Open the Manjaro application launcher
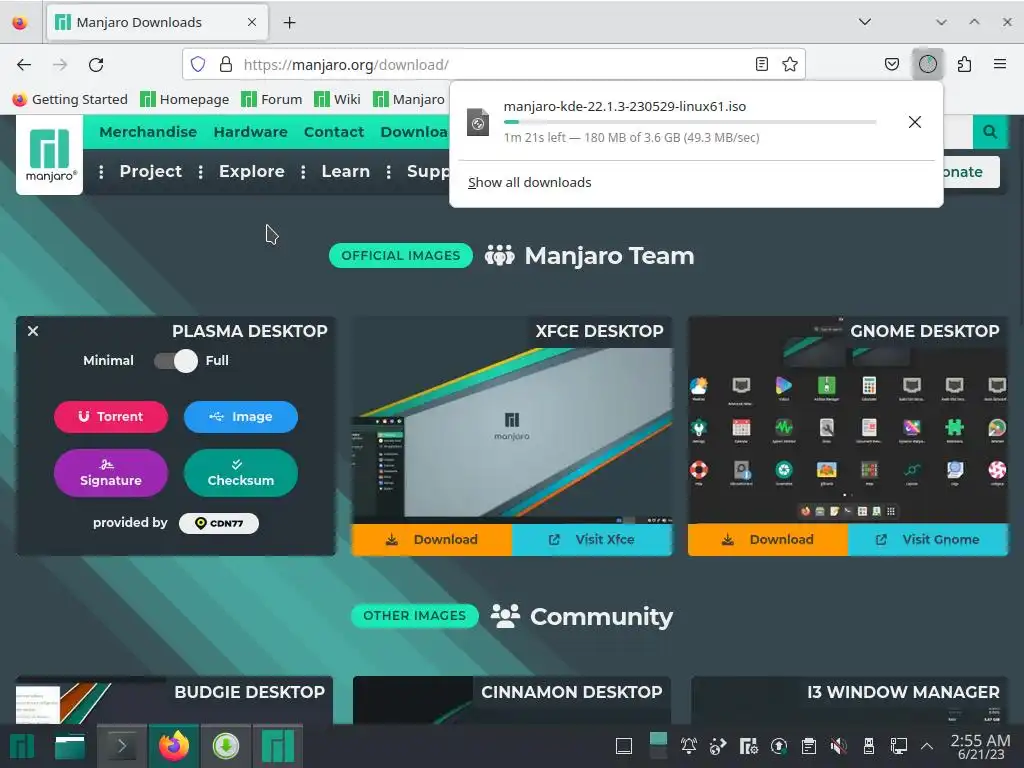 (x=22, y=746)
